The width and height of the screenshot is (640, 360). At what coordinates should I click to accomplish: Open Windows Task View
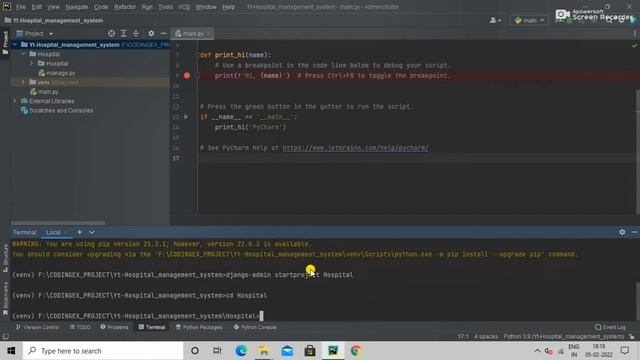pyautogui.click(x=217, y=351)
